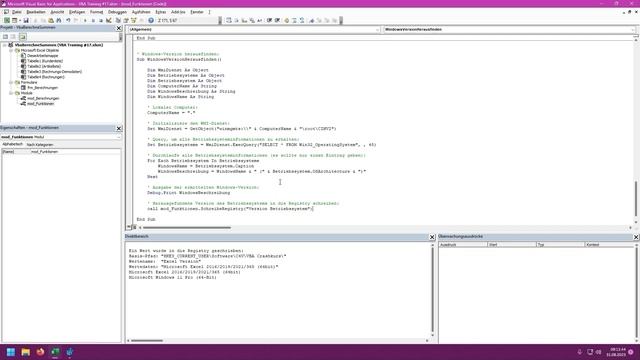Image resolution: width=640 pixels, height=360 pixels.
Task: Click the Quick Info icon in Edit toolbar
Action: click(x=244, y=20)
